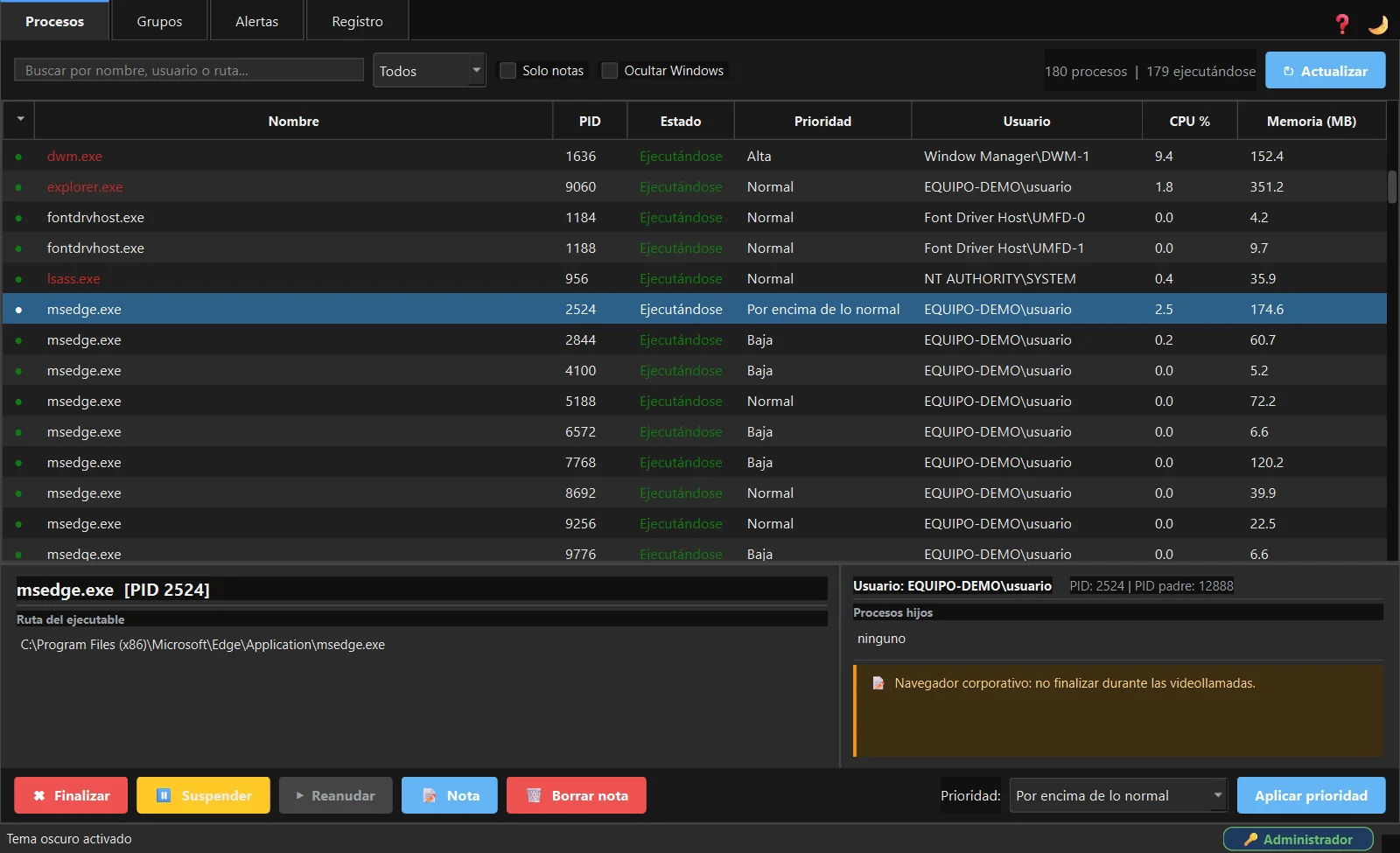Viewport: 1400px width, 853px height.
Task: Click the Nota button
Action: 450,795
